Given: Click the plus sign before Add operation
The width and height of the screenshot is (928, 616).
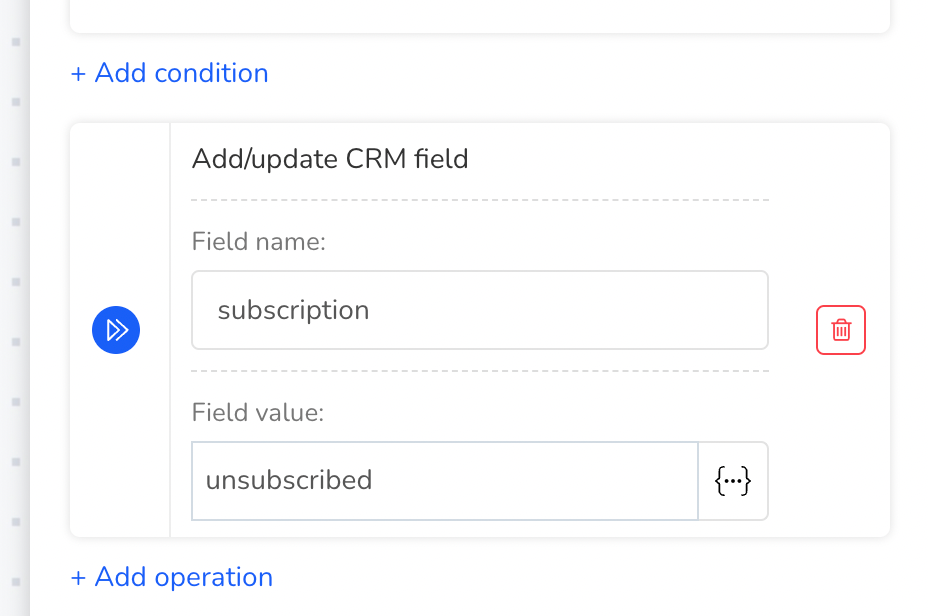Looking at the screenshot, I should 78,578.
